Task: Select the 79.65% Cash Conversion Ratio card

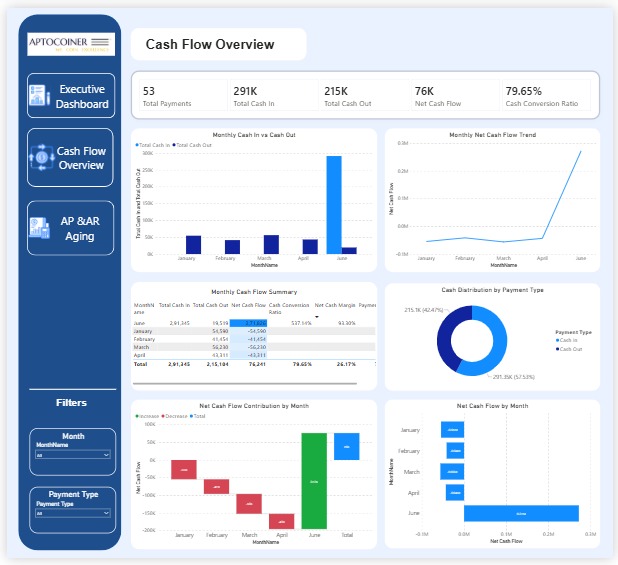Action: tap(546, 95)
